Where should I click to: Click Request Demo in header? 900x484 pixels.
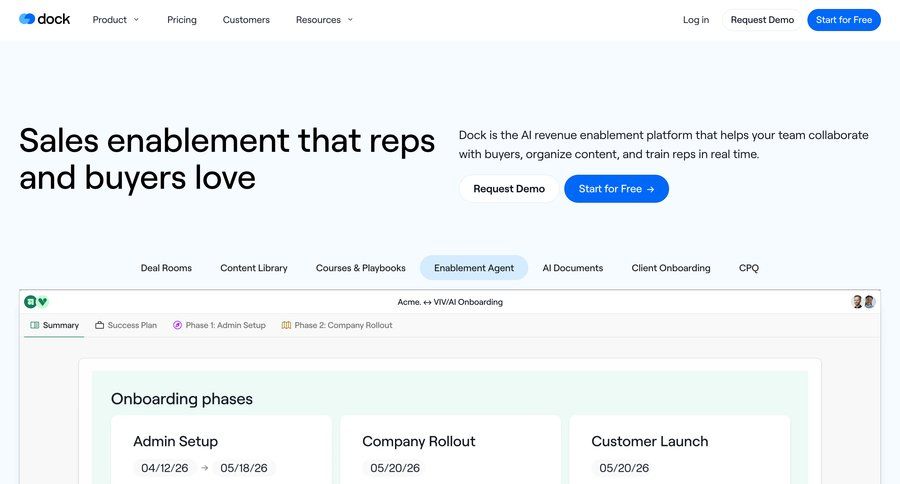point(762,20)
